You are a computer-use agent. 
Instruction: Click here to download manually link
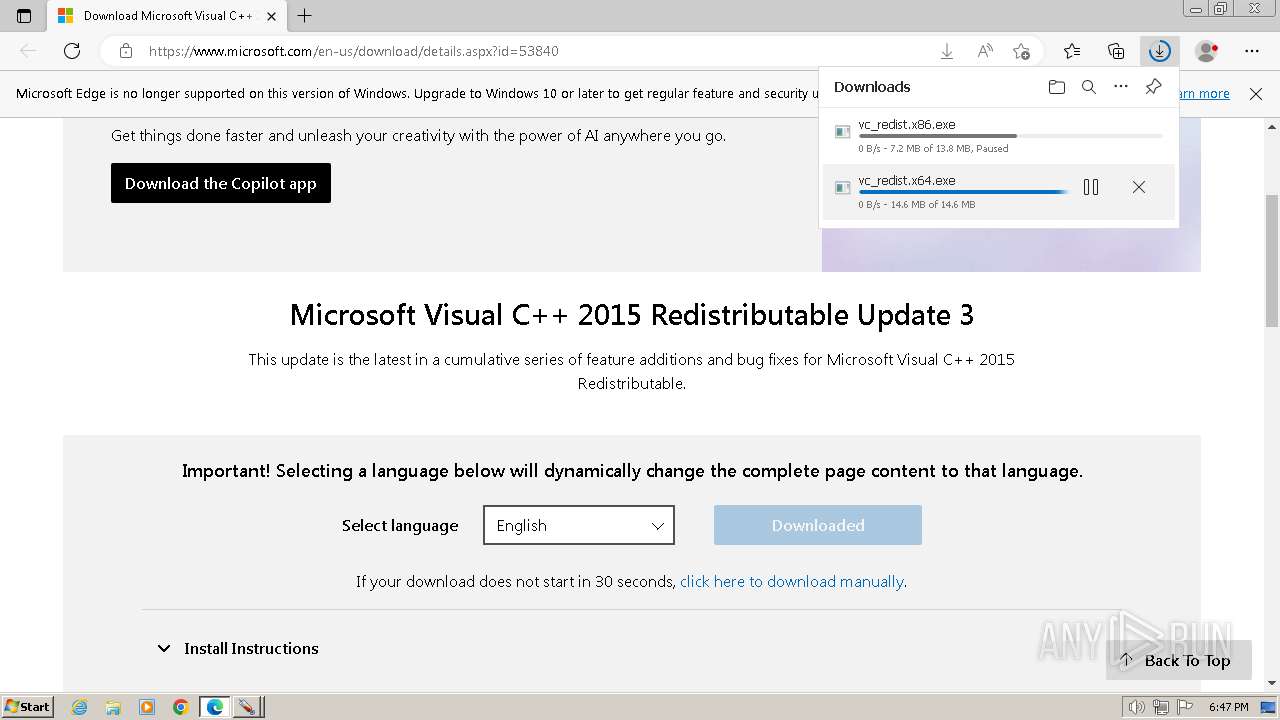[792, 581]
